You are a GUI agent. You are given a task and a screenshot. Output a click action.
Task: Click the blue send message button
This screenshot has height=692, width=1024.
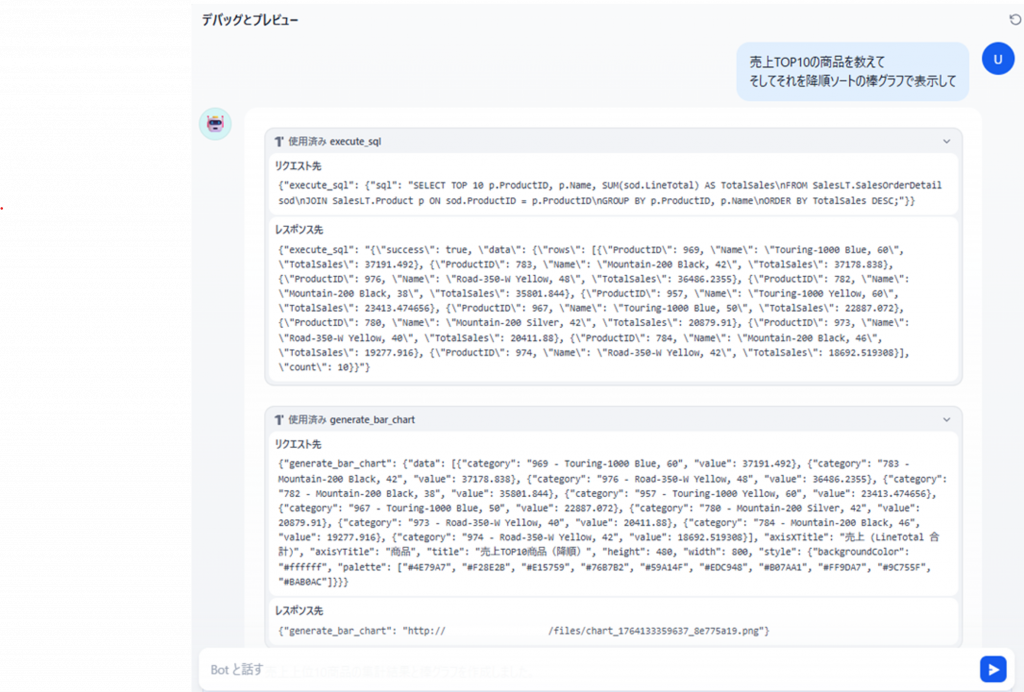(x=992, y=669)
